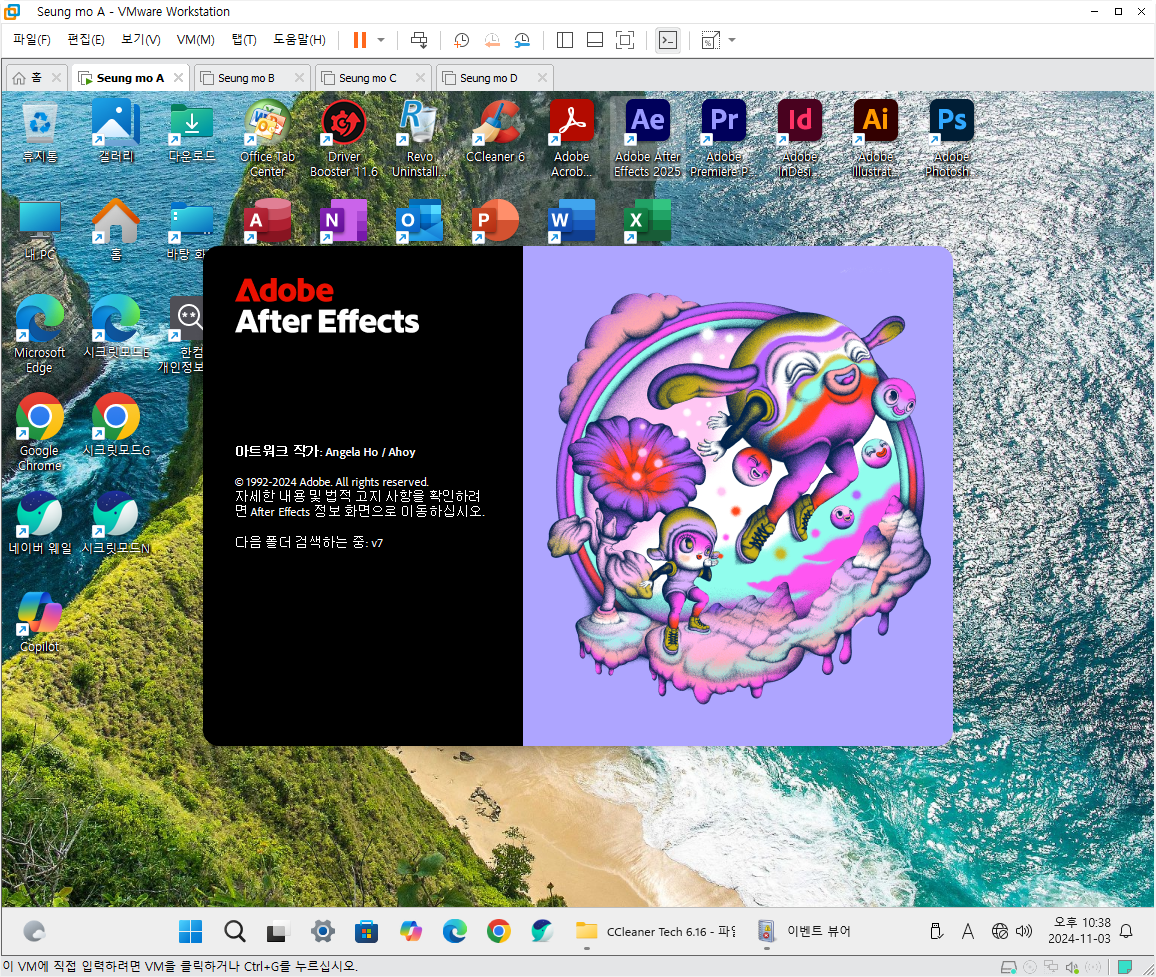
Task: Toggle the VMware library sidebar view
Action: pos(565,40)
